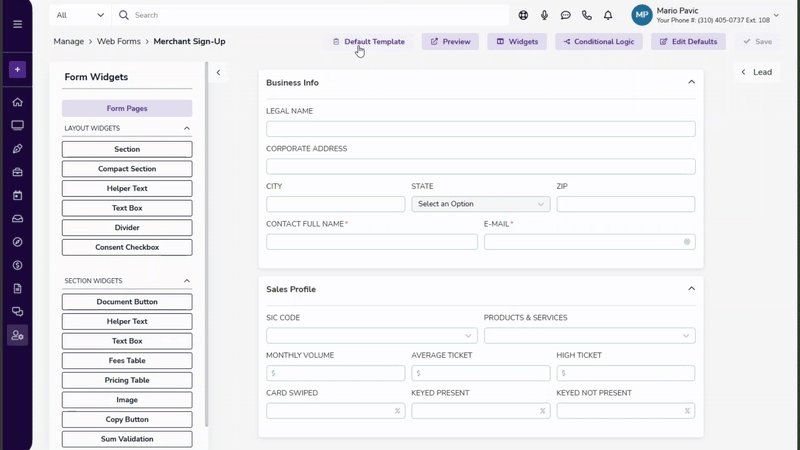Click the Legal Name input field
800x450 pixels.
coord(480,129)
